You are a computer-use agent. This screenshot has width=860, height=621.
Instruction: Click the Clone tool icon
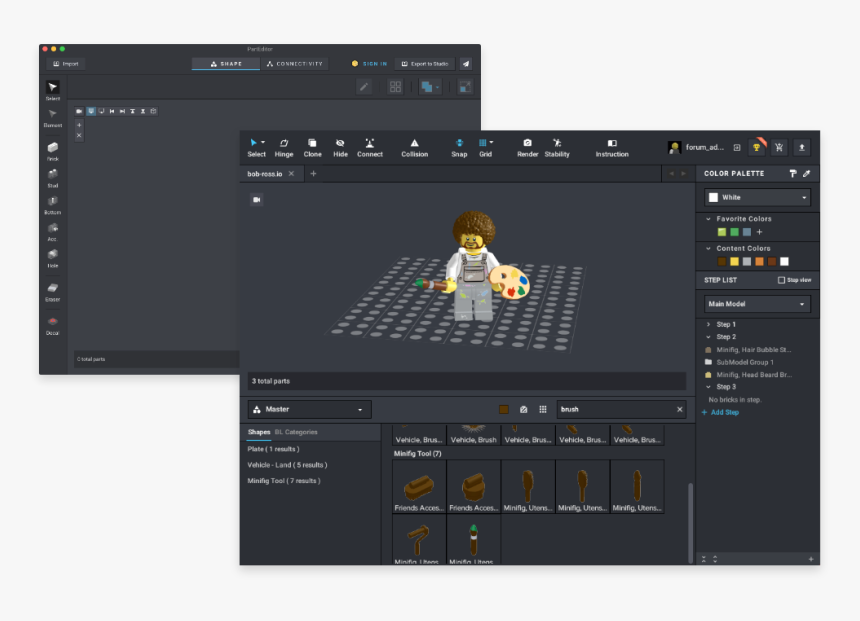(312, 147)
